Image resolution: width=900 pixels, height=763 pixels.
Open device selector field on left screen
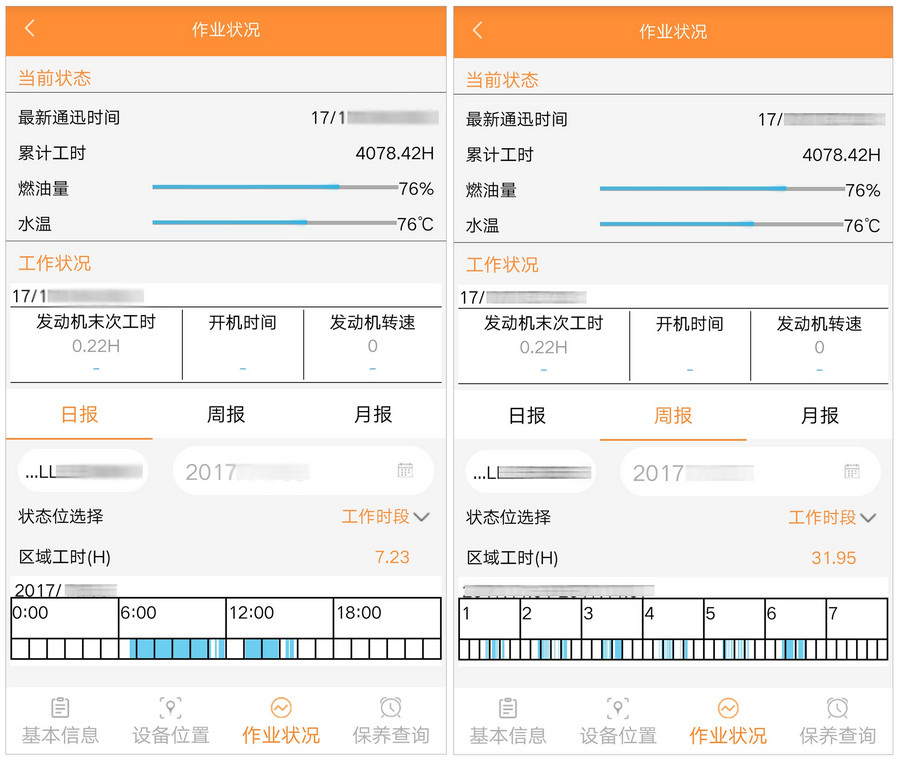[x=83, y=471]
